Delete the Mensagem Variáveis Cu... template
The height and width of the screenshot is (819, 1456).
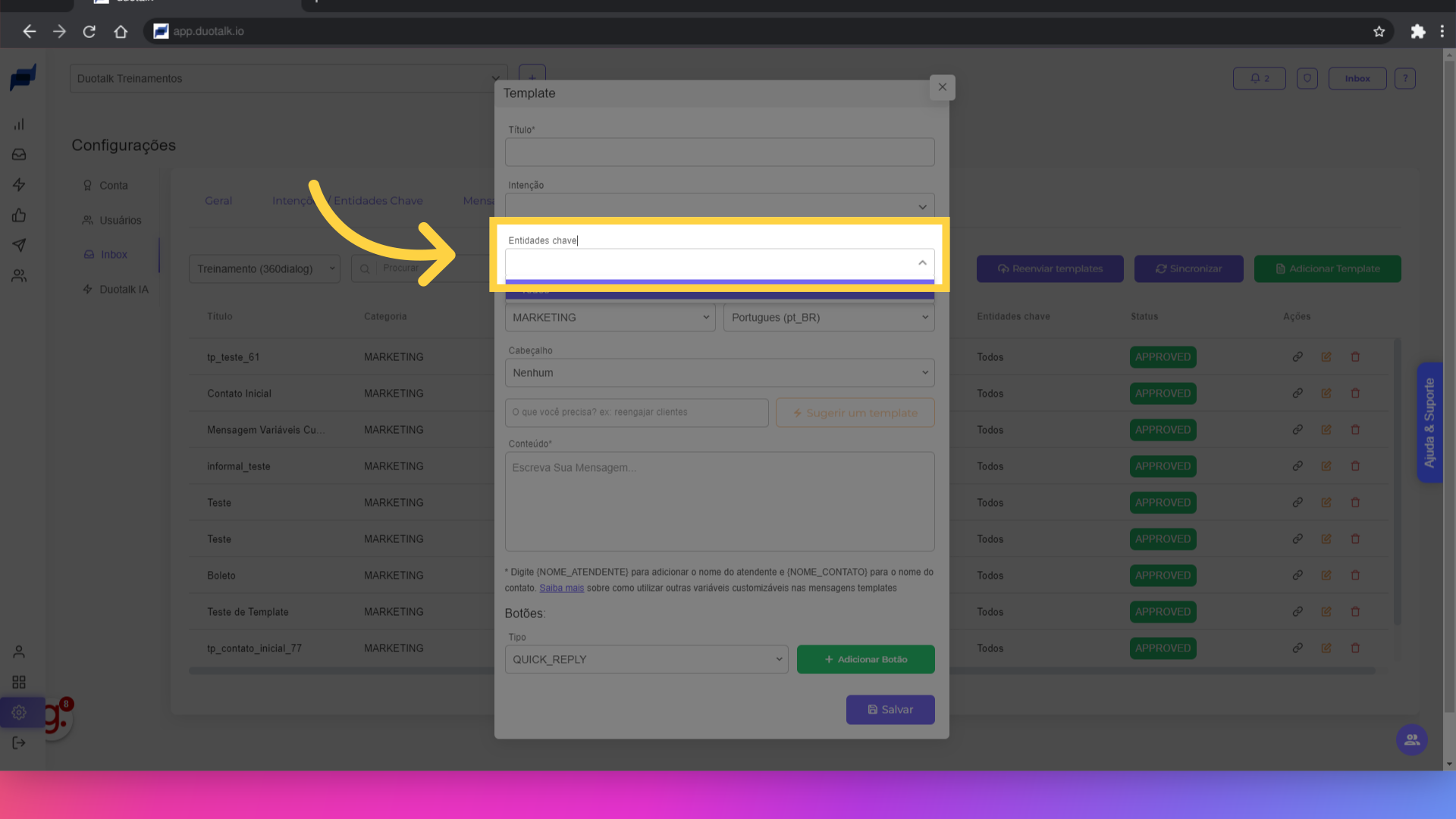coord(1355,429)
